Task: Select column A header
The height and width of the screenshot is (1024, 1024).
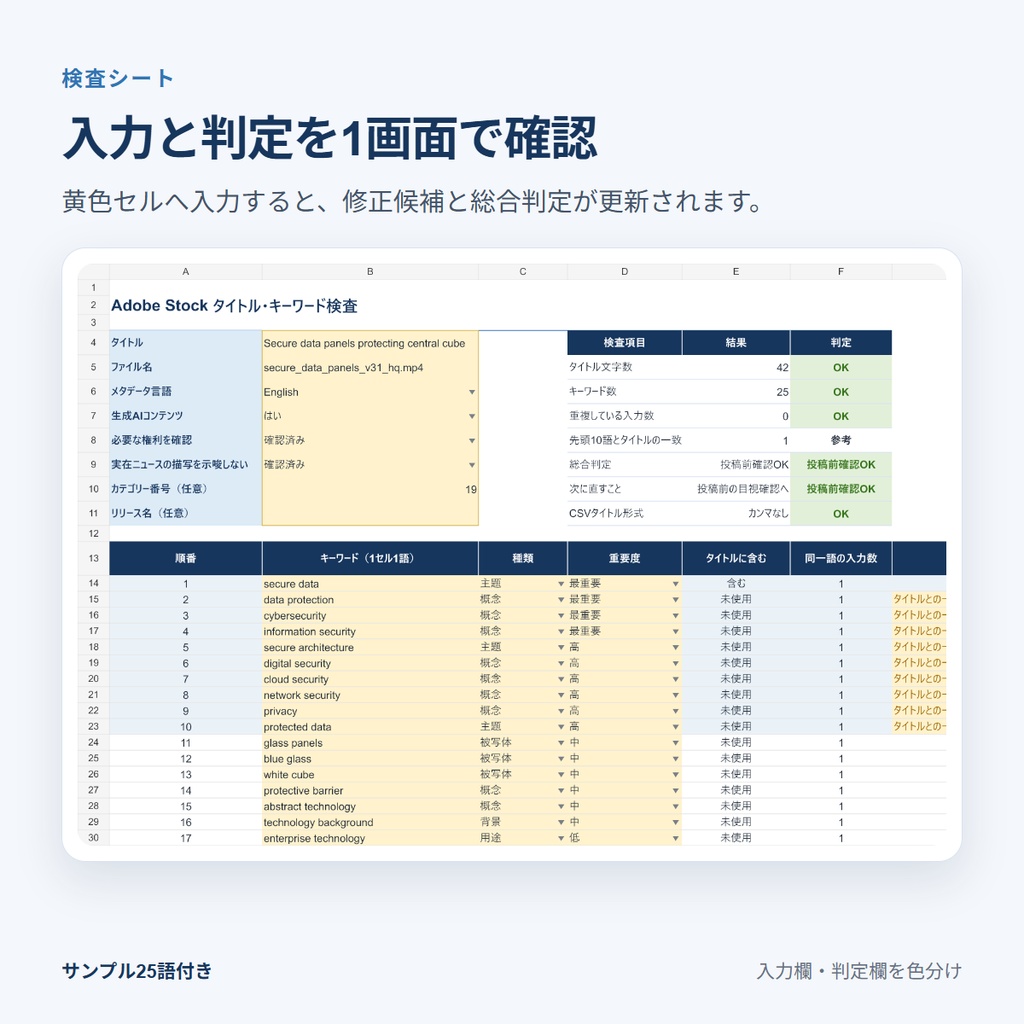Action: click(185, 272)
